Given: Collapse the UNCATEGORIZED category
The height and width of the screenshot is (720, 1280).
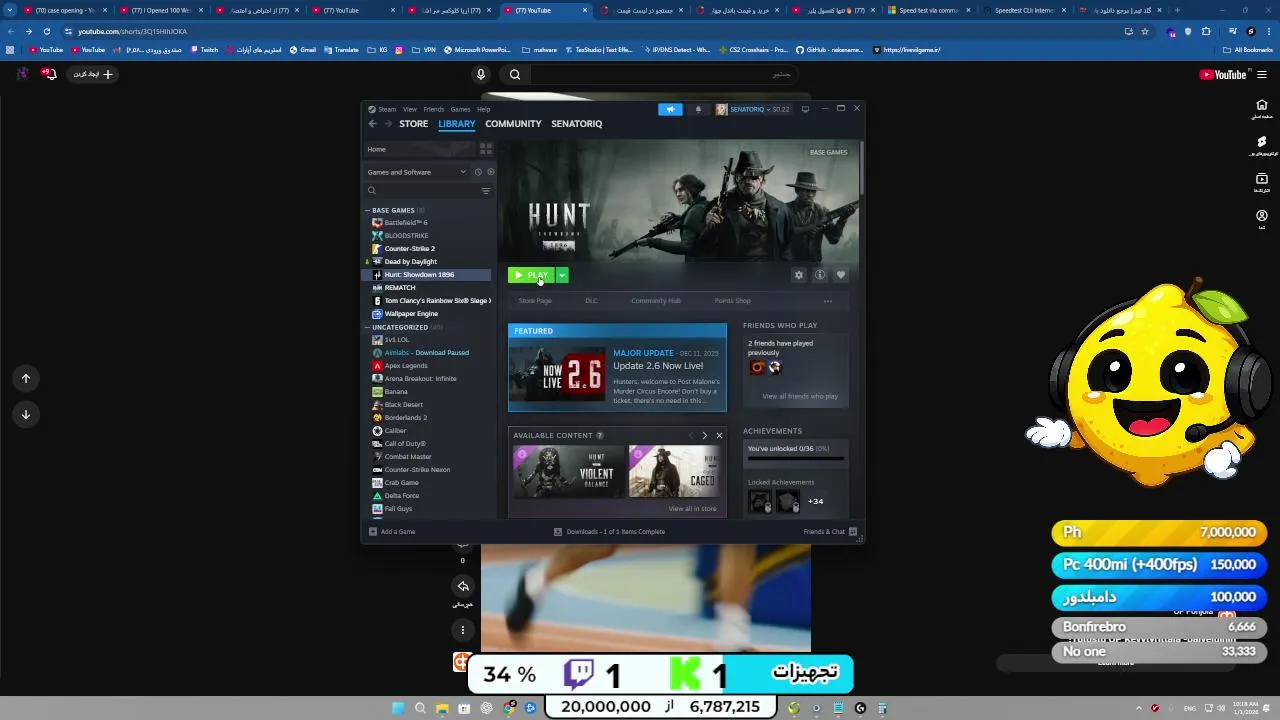Looking at the screenshot, I should [367, 328].
